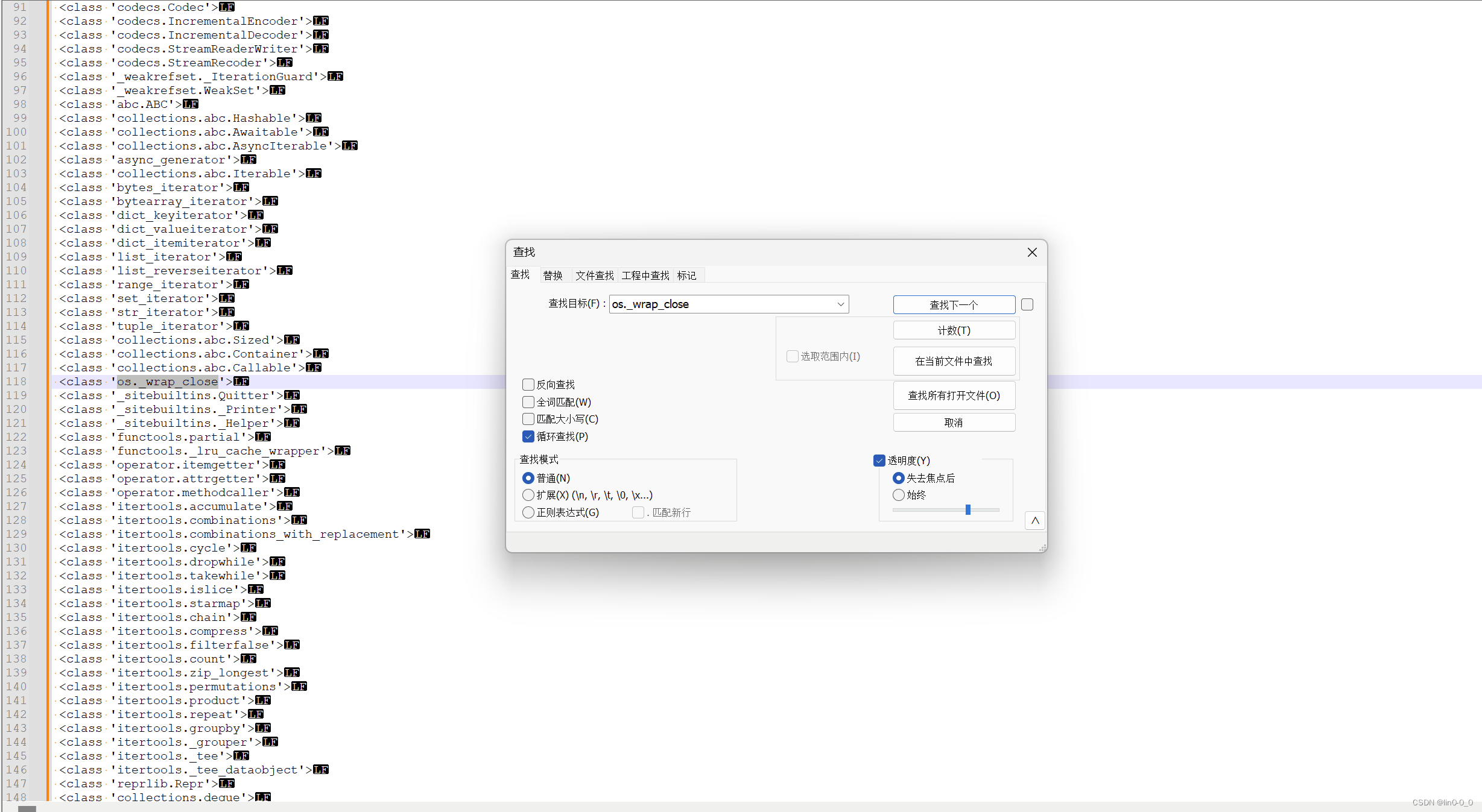Click 查找所有打开文件 button
This screenshot has width=1482, height=812.
coord(954,395)
